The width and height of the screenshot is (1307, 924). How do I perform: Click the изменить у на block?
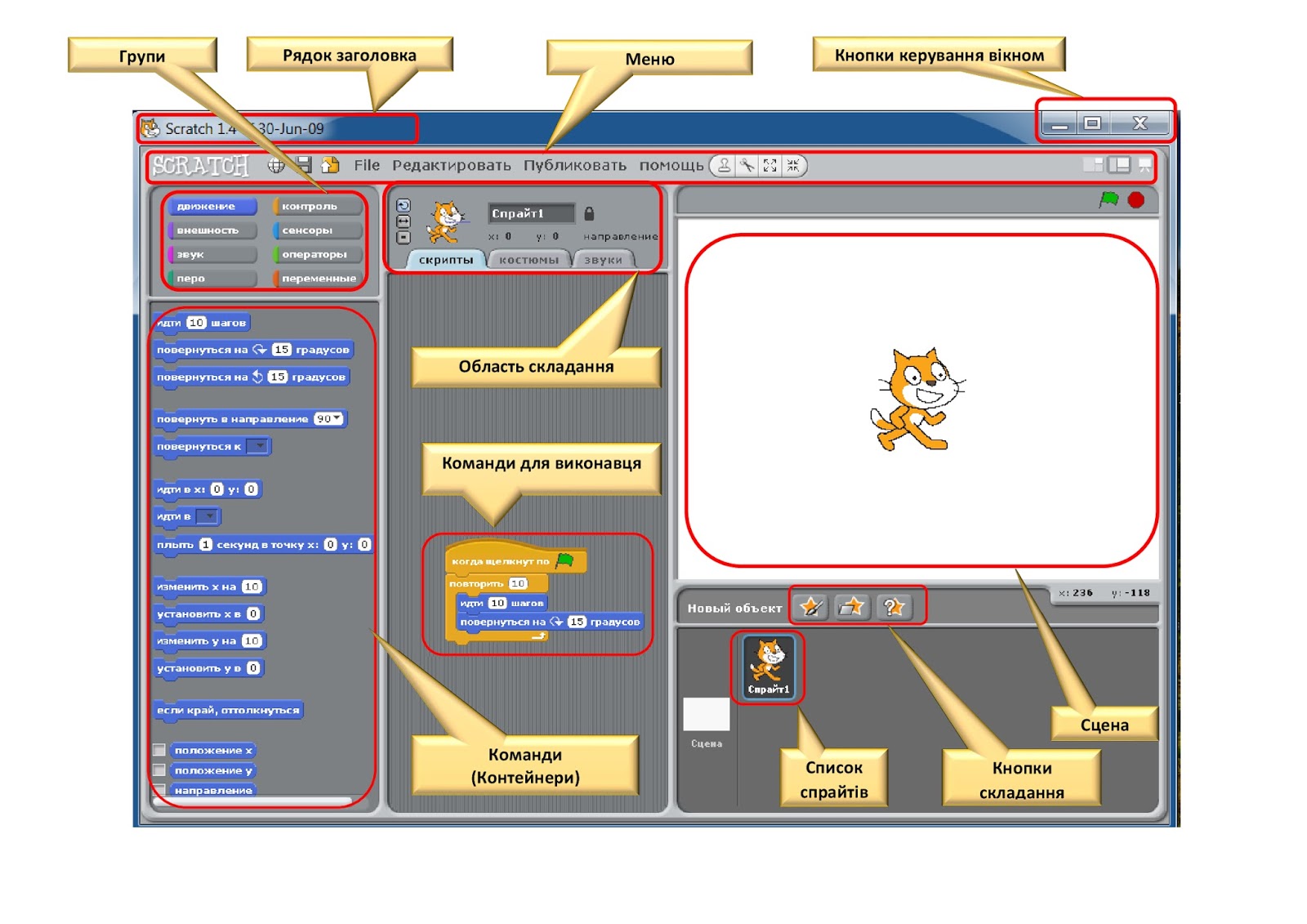[x=210, y=641]
